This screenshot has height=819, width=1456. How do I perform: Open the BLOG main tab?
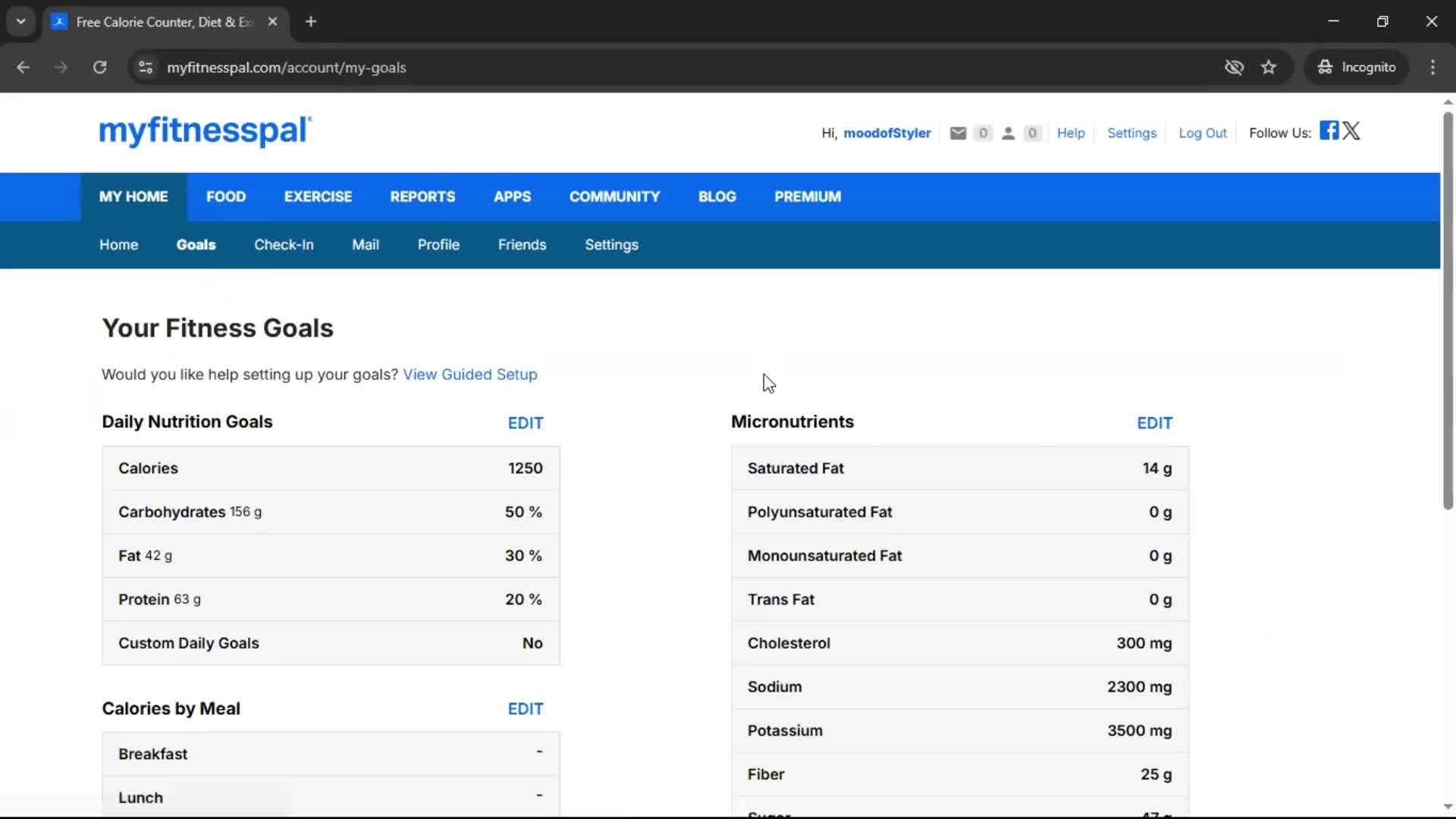tap(717, 196)
